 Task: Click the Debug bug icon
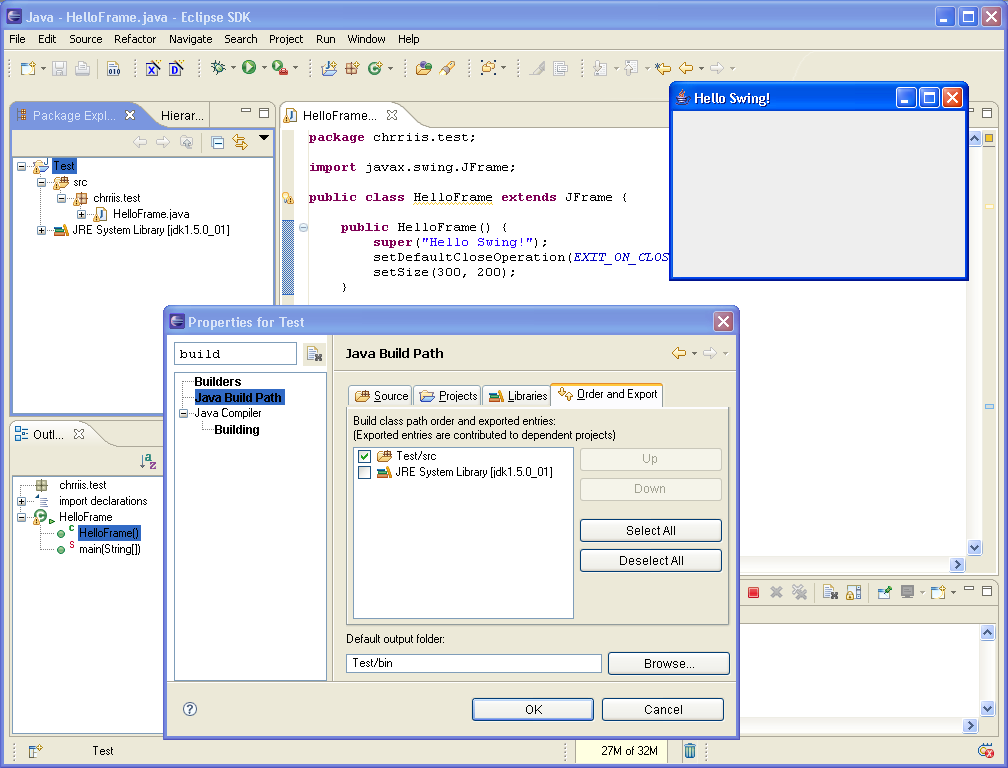[x=218, y=67]
